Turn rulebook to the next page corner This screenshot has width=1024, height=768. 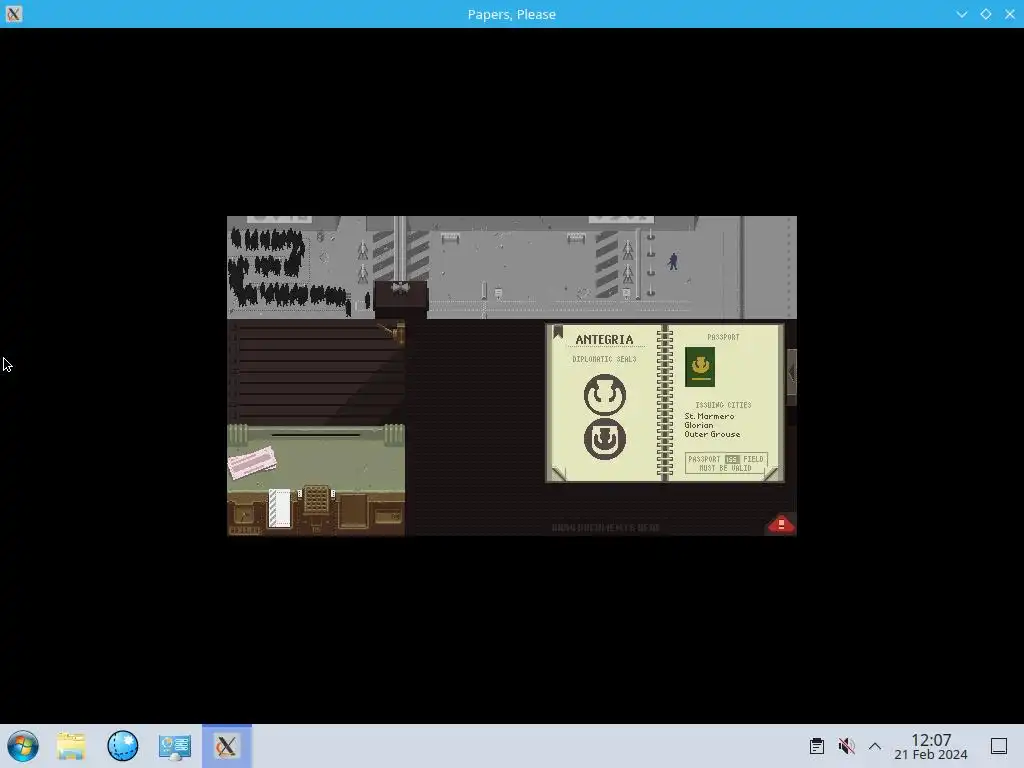coord(771,473)
